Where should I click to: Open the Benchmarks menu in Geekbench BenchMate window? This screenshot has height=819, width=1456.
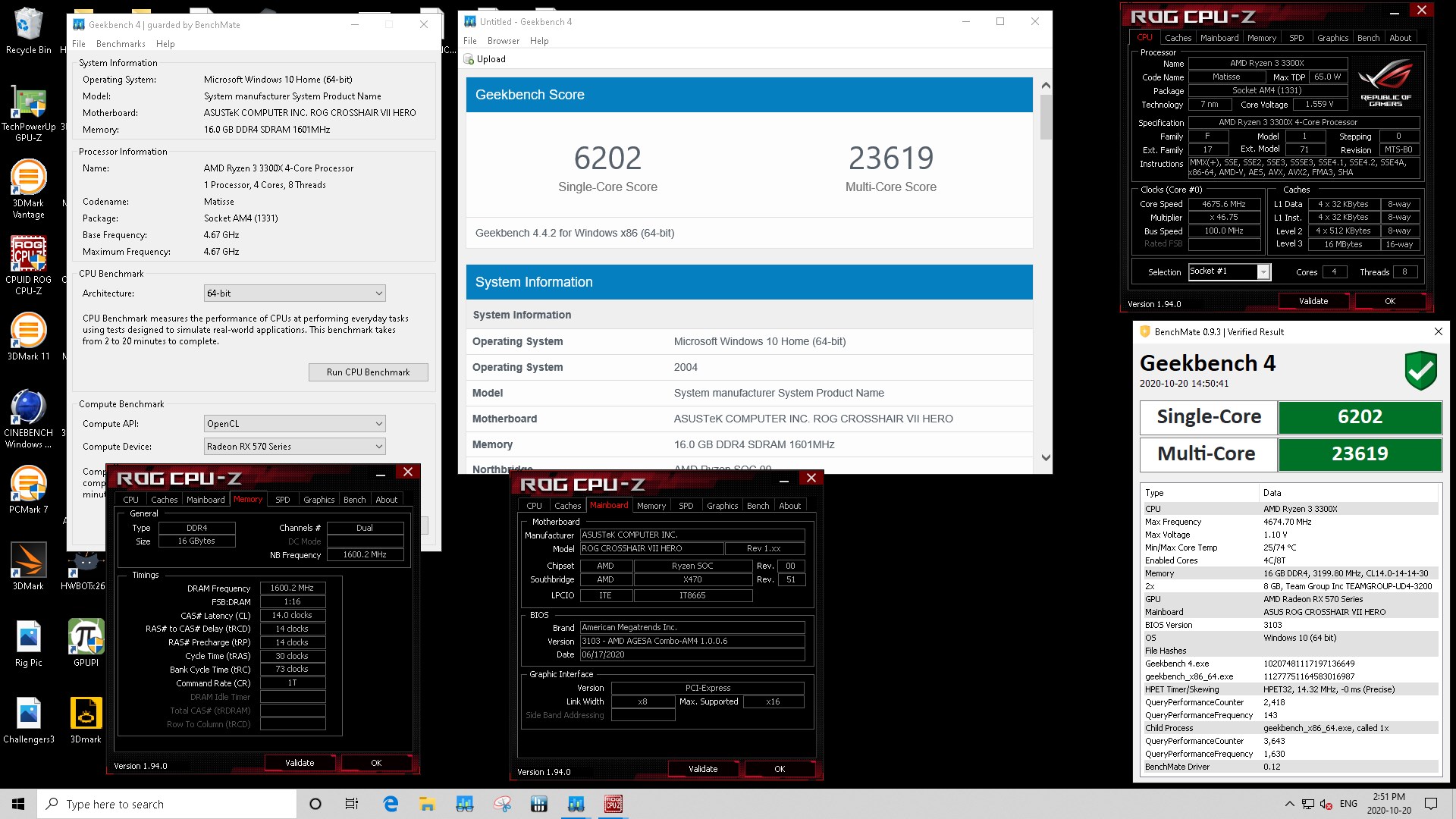point(121,44)
